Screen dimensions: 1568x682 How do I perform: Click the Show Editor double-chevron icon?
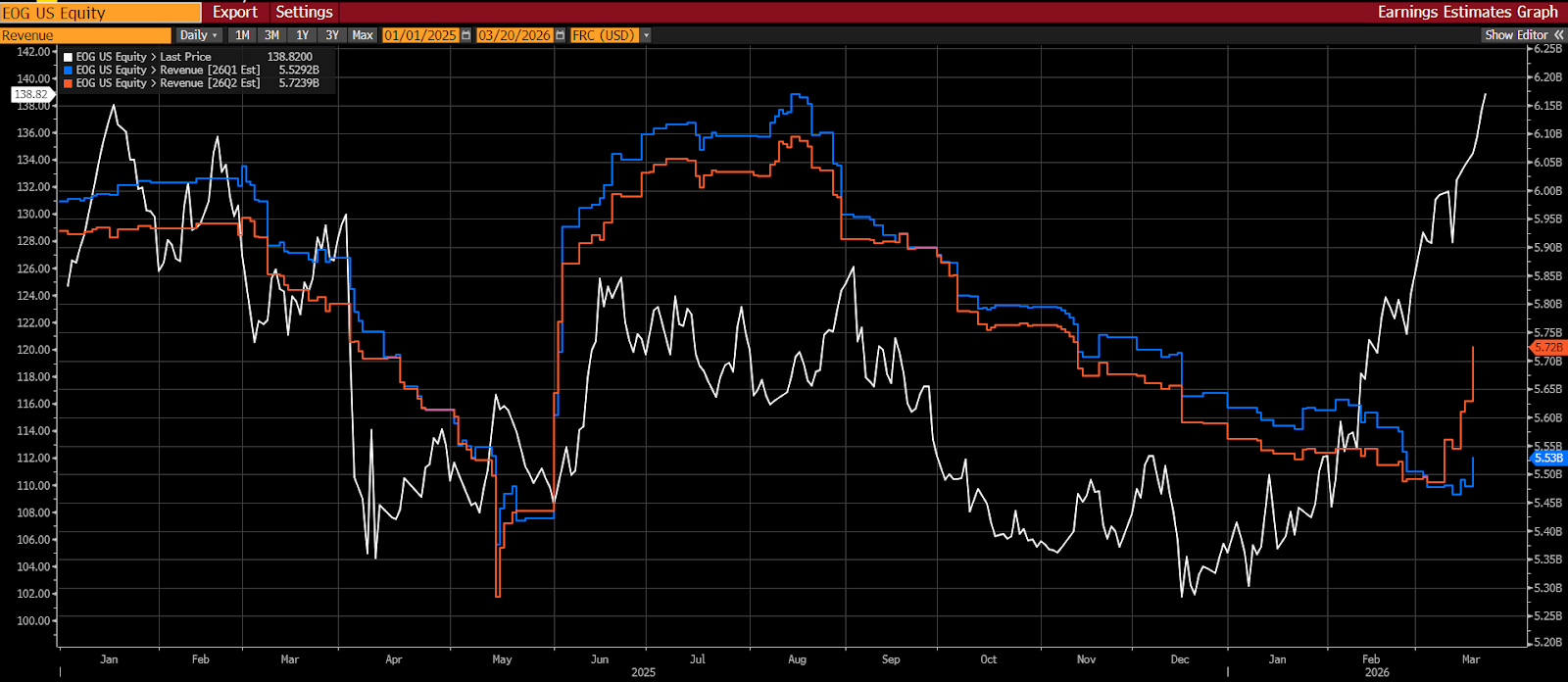(1558, 35)
